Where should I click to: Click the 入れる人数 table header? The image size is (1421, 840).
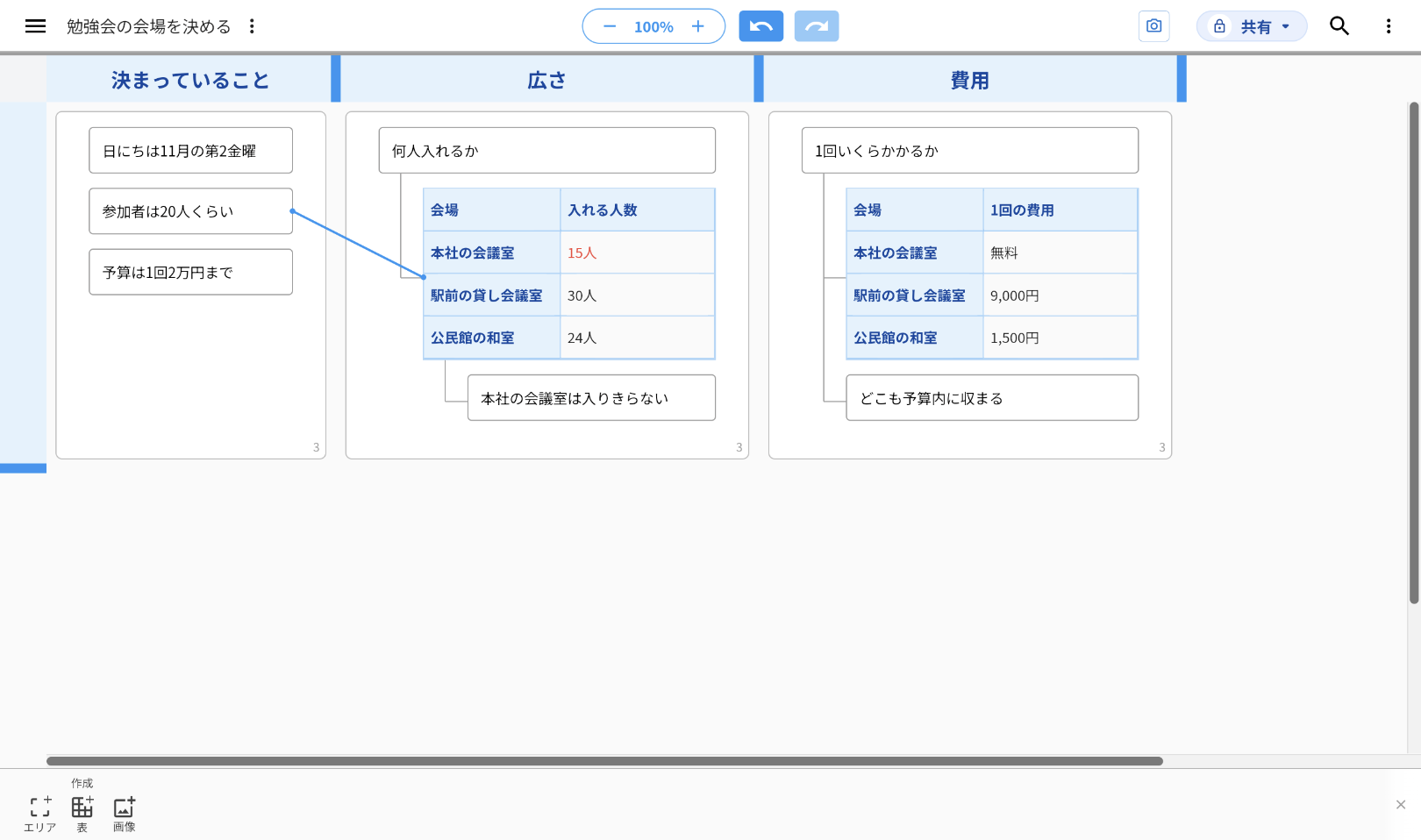(637, 210)
